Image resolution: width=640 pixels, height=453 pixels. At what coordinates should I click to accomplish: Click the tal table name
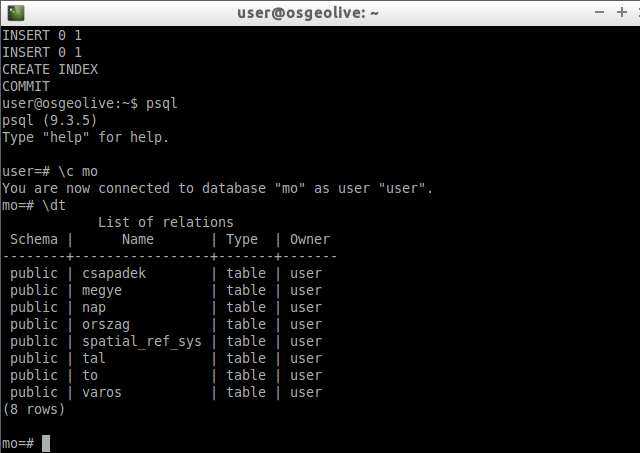(x=94, y=358)
